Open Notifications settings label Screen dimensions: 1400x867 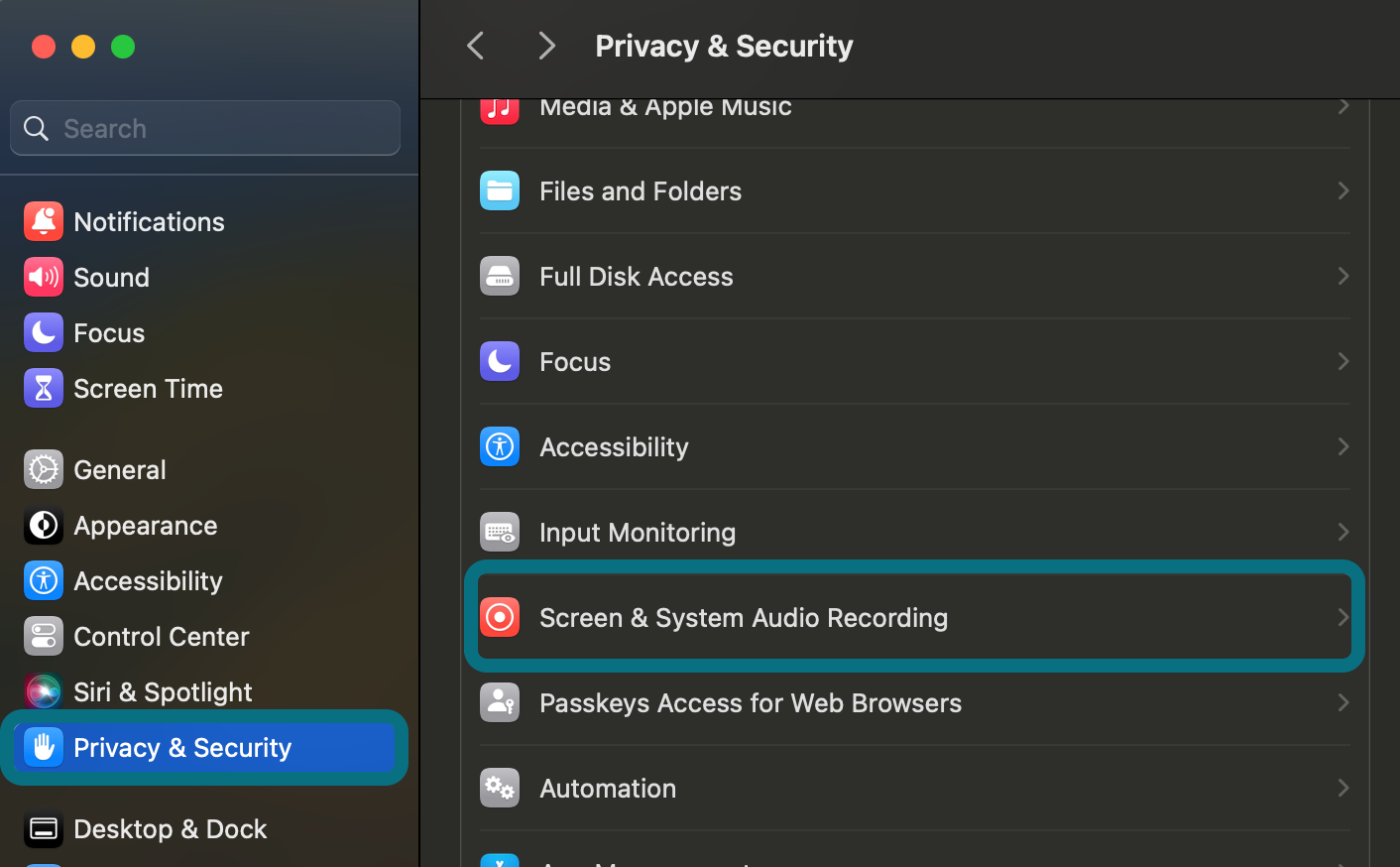pyautogui.click(x=149, y=221)
